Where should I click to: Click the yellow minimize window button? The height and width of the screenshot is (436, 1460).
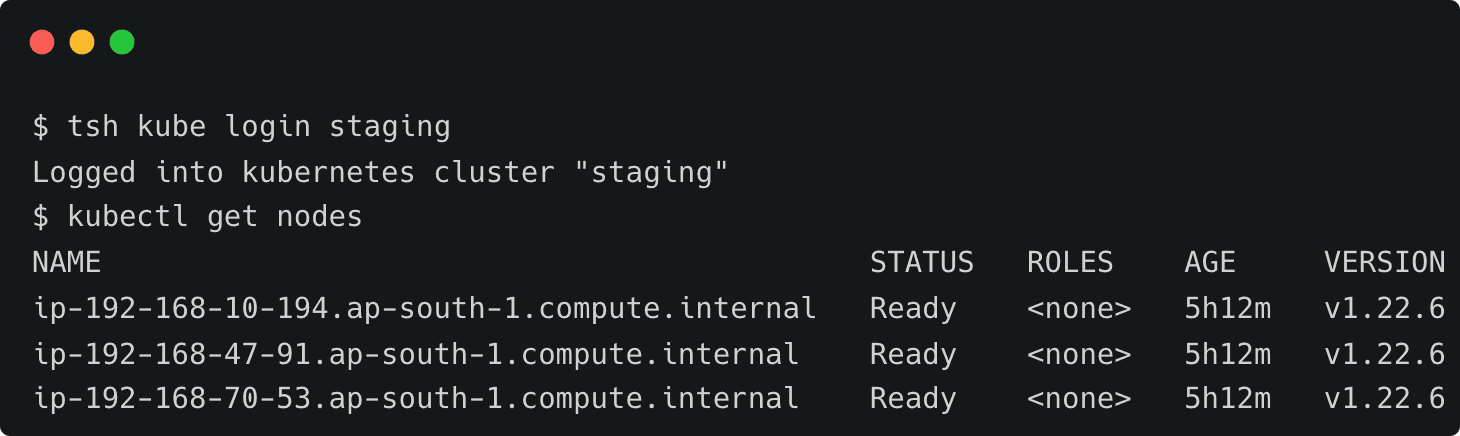coord(82,42)
